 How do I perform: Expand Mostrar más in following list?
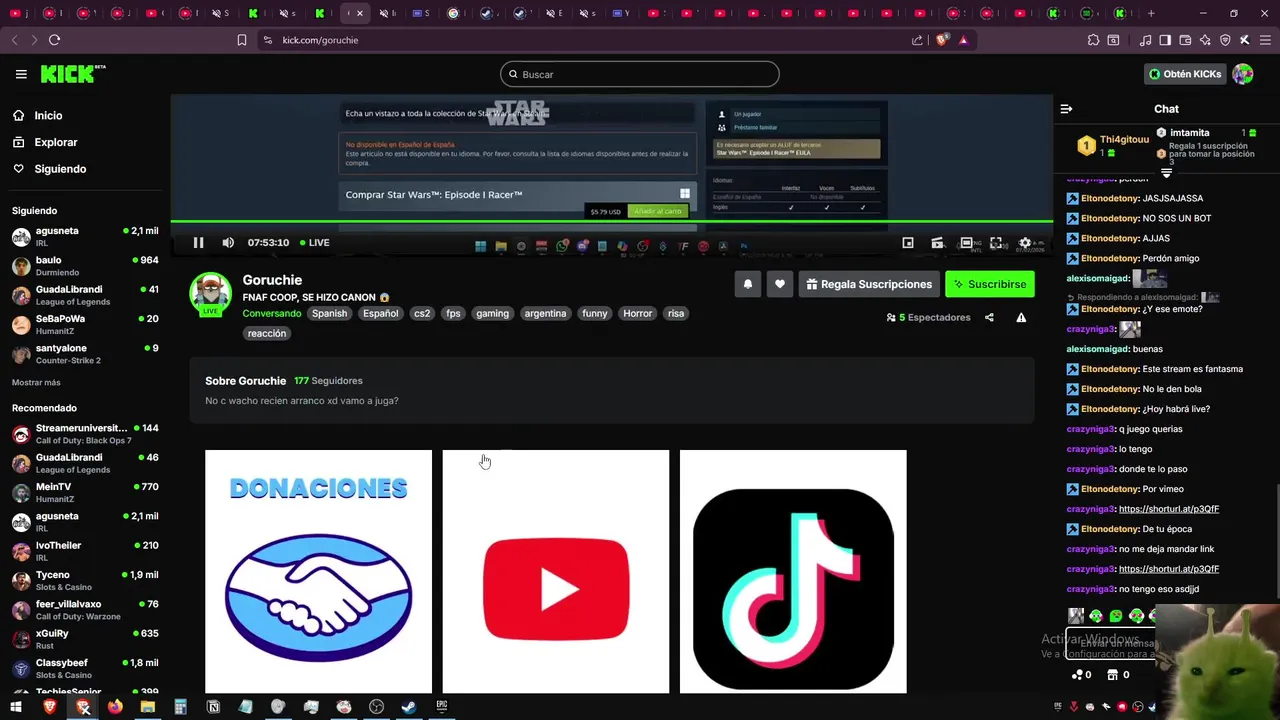point(36,382)
